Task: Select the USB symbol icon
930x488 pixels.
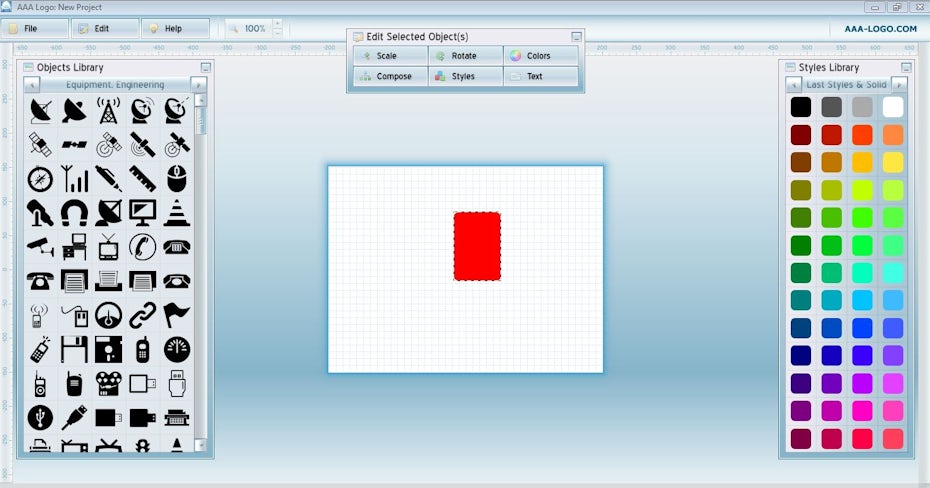Action: 40,417
